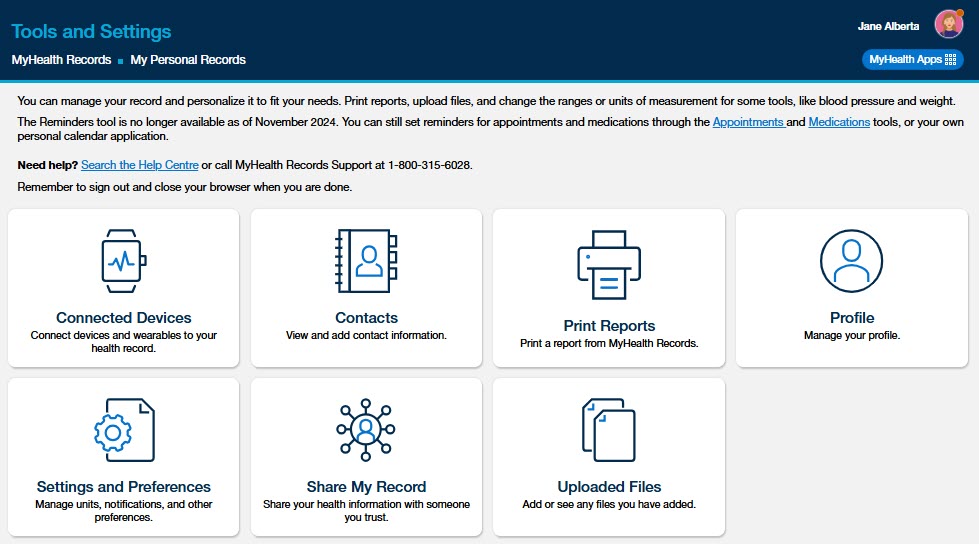
Task: Click the Tools and Settings page title
Action: tap(91, 32)
